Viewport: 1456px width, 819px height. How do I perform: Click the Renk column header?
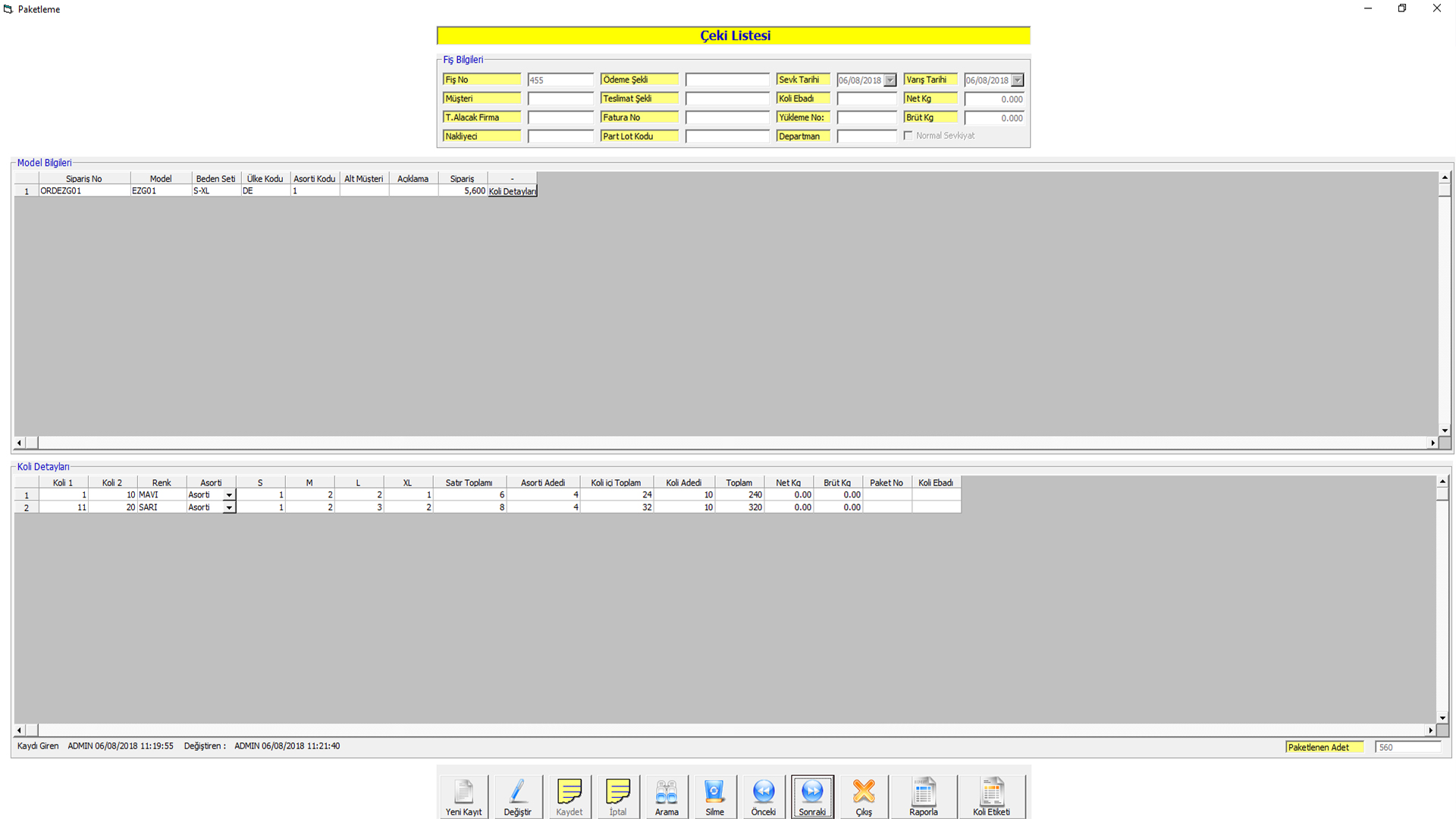(162, 482)
